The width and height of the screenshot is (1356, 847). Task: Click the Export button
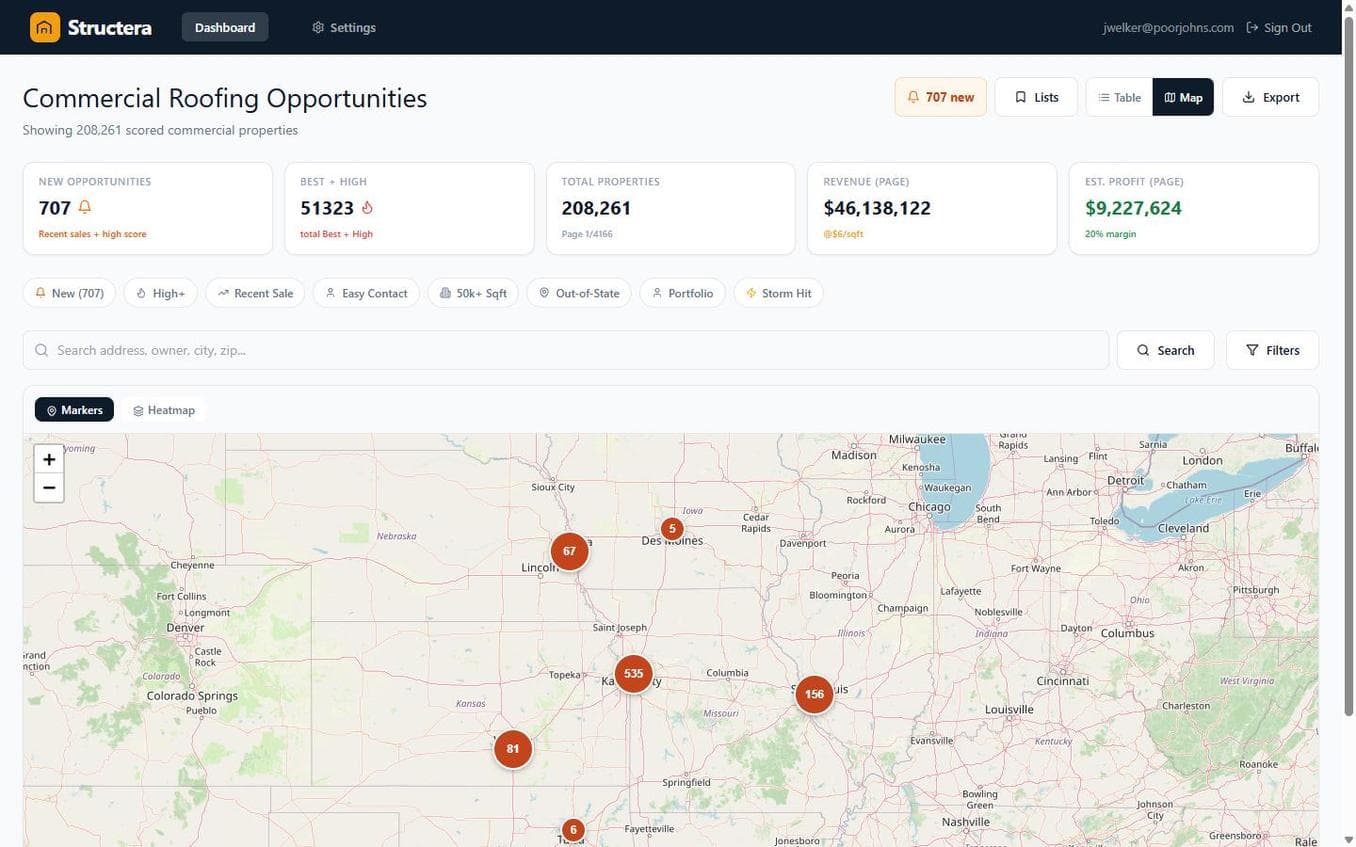1270,97
